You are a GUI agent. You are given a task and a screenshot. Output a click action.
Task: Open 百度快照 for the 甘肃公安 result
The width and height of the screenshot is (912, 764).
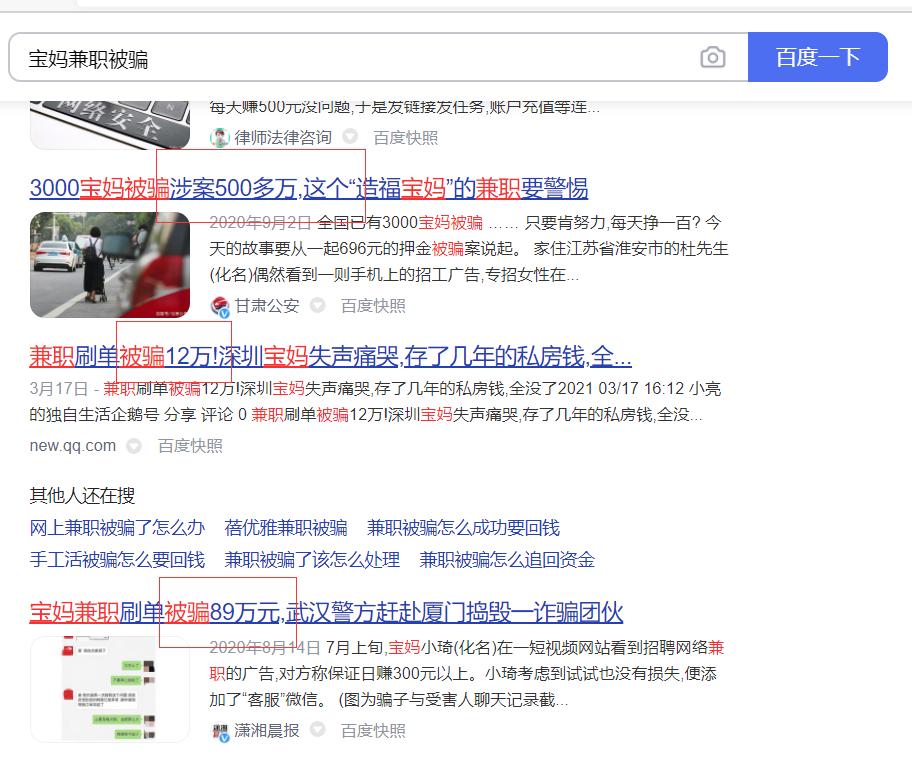point(371,306)
